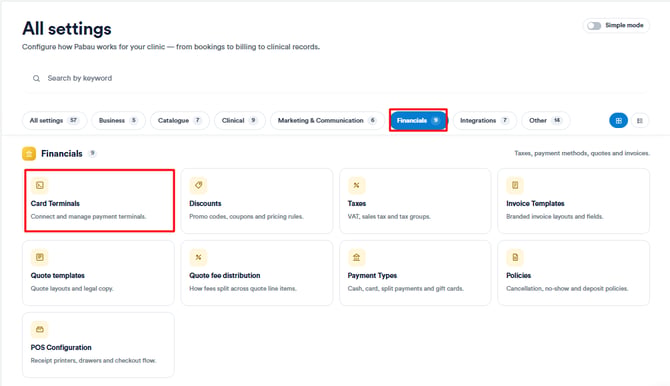This screenshot has height=386, width=670.
Task: Click the POS Configuration icon
Action: [x=40, y=329]
